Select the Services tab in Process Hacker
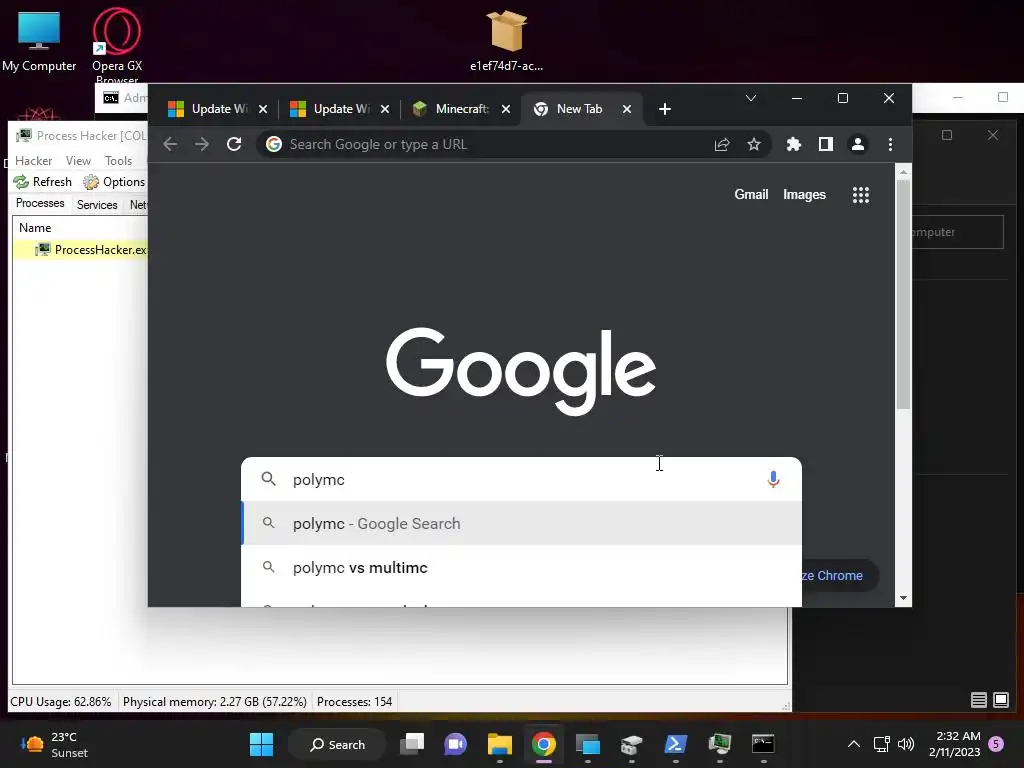Image resolution: width=1024 pixels, height=768 pixels. point(97,204)
